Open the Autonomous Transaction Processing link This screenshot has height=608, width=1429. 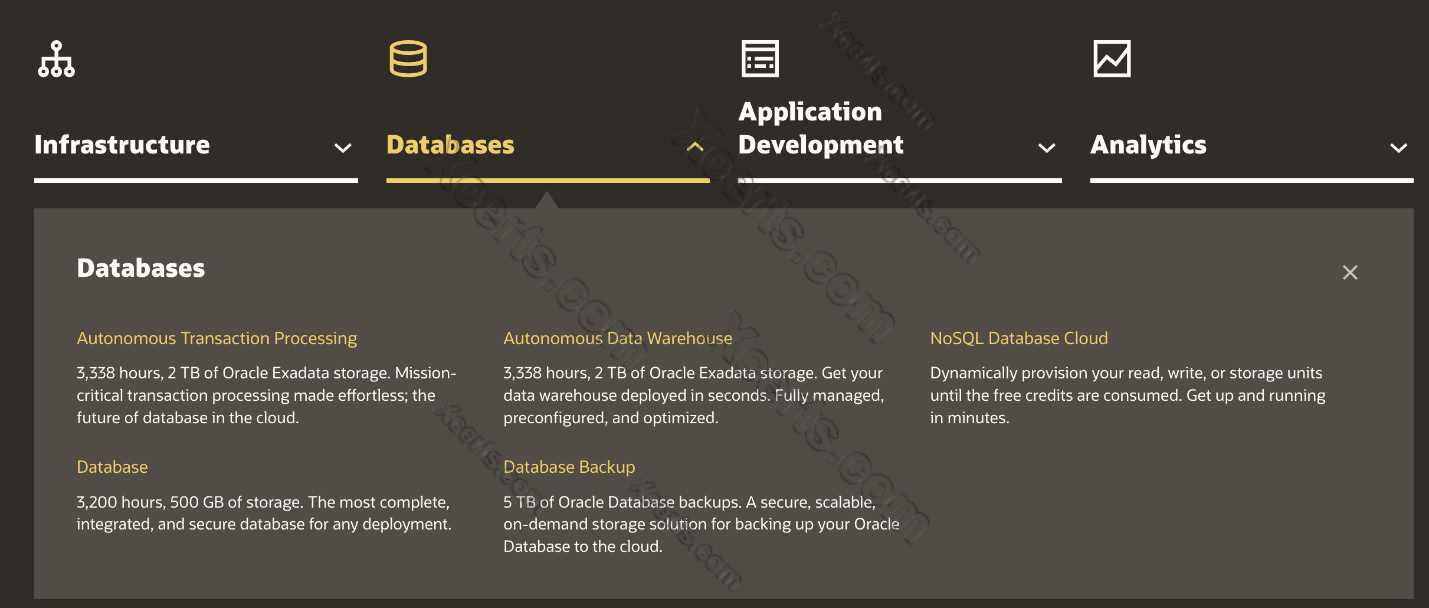click(217, 338)
